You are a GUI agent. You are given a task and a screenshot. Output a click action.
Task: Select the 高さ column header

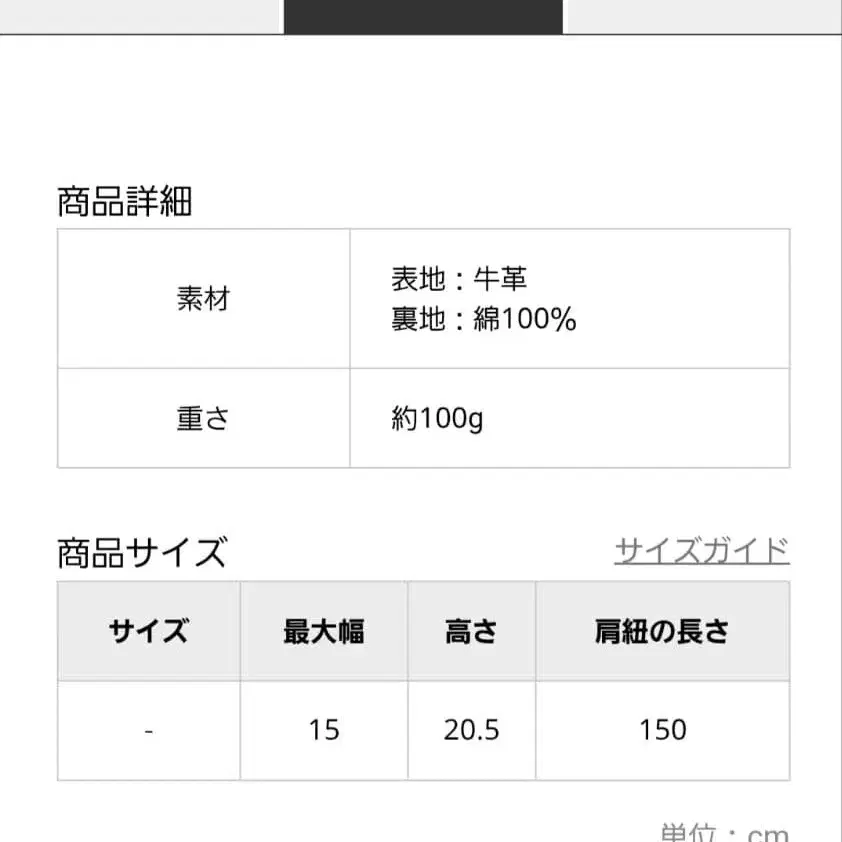(471, 631)
